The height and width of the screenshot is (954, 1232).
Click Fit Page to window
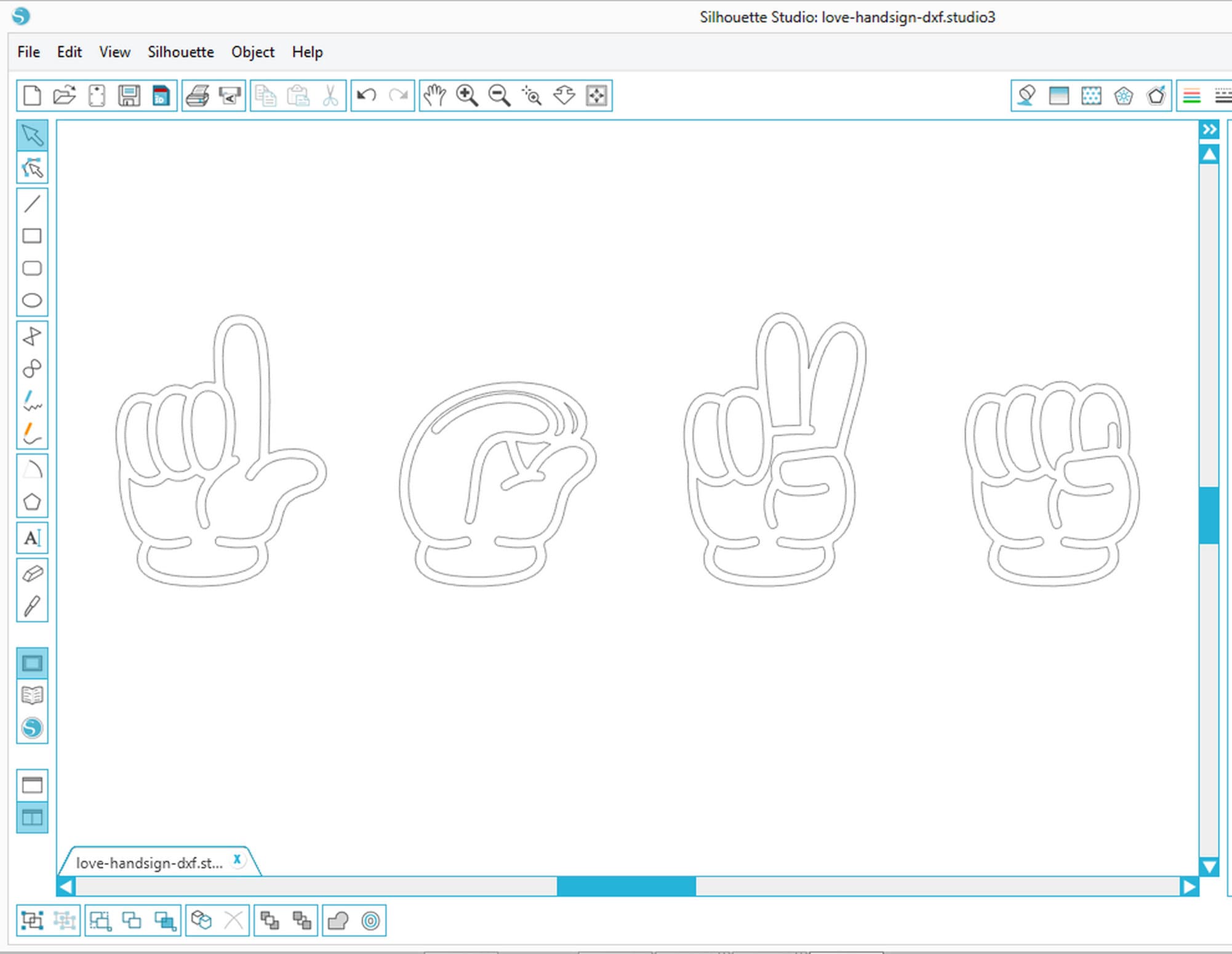coord(594,95)
